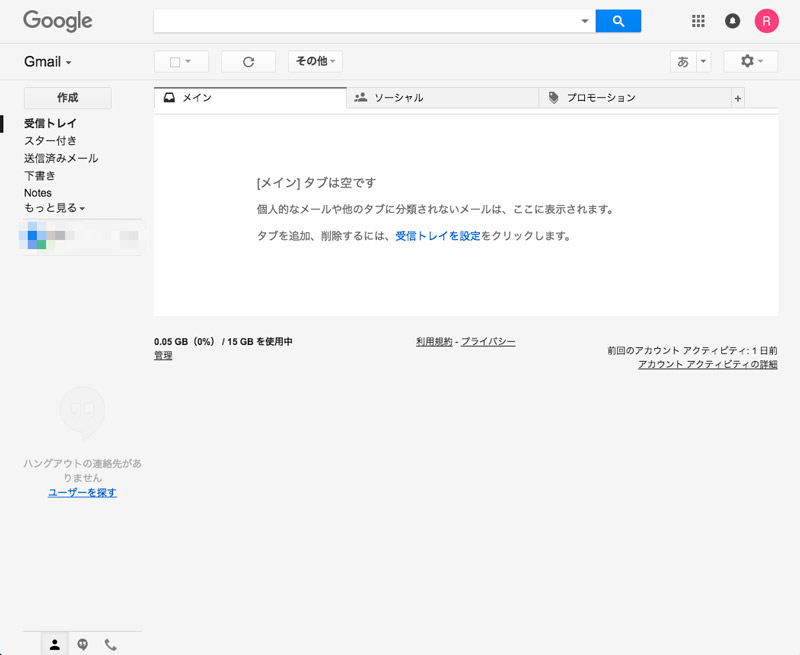
Task: Click the phone call icon at bottom left
Action: 110,644
